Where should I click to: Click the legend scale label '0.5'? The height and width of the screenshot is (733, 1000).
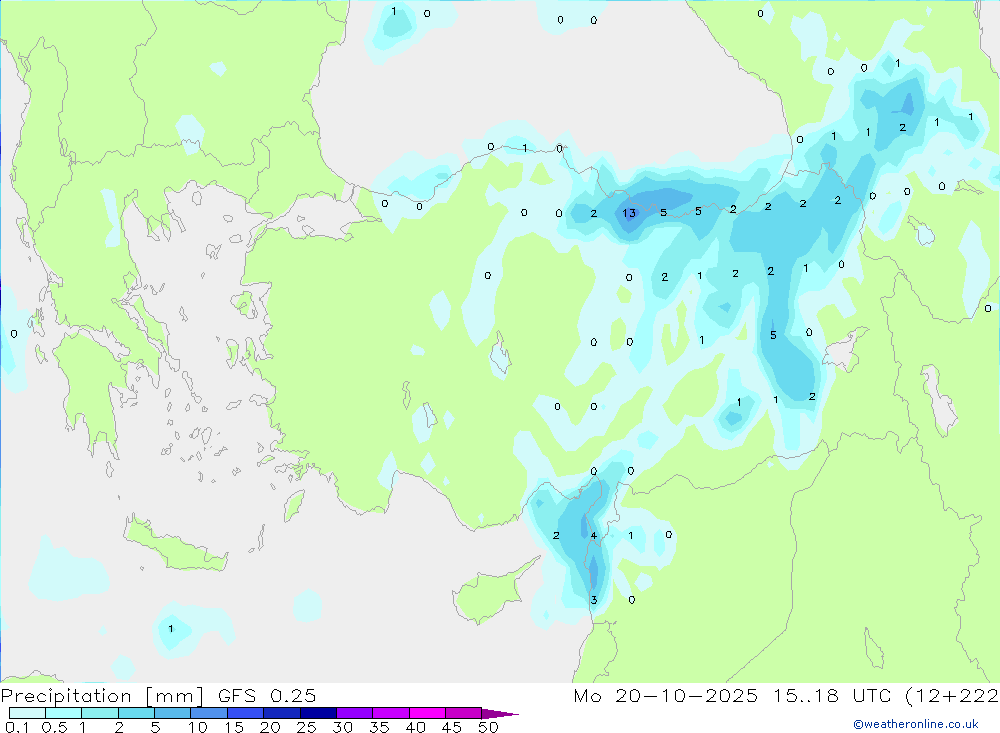click(x=54, y=727)
